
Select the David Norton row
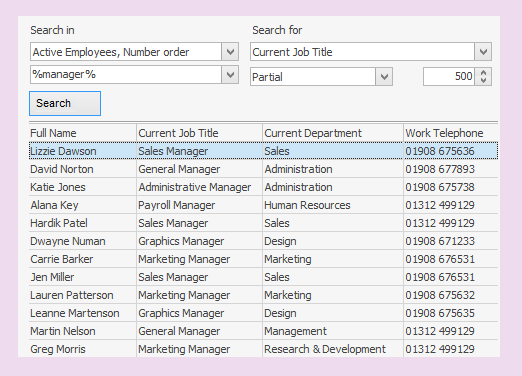pos(263,169)
